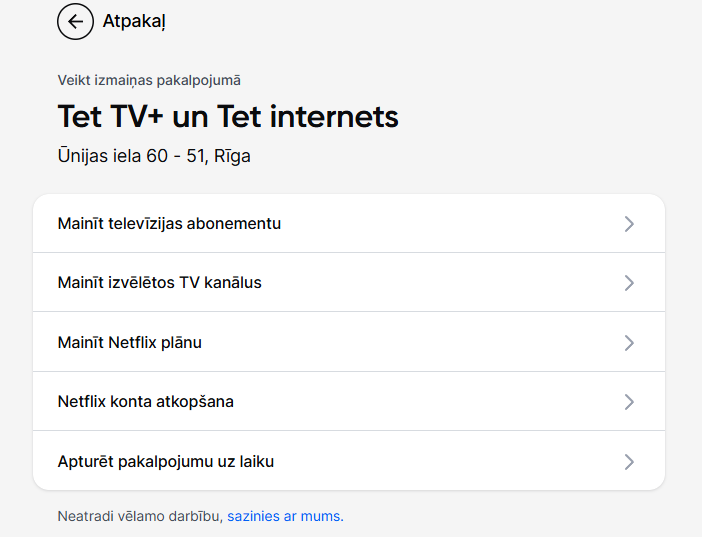Click the chevron beside Mainīt televīzijas abonementu
This screenshot has width=702, height=537.
coord(629,224)
